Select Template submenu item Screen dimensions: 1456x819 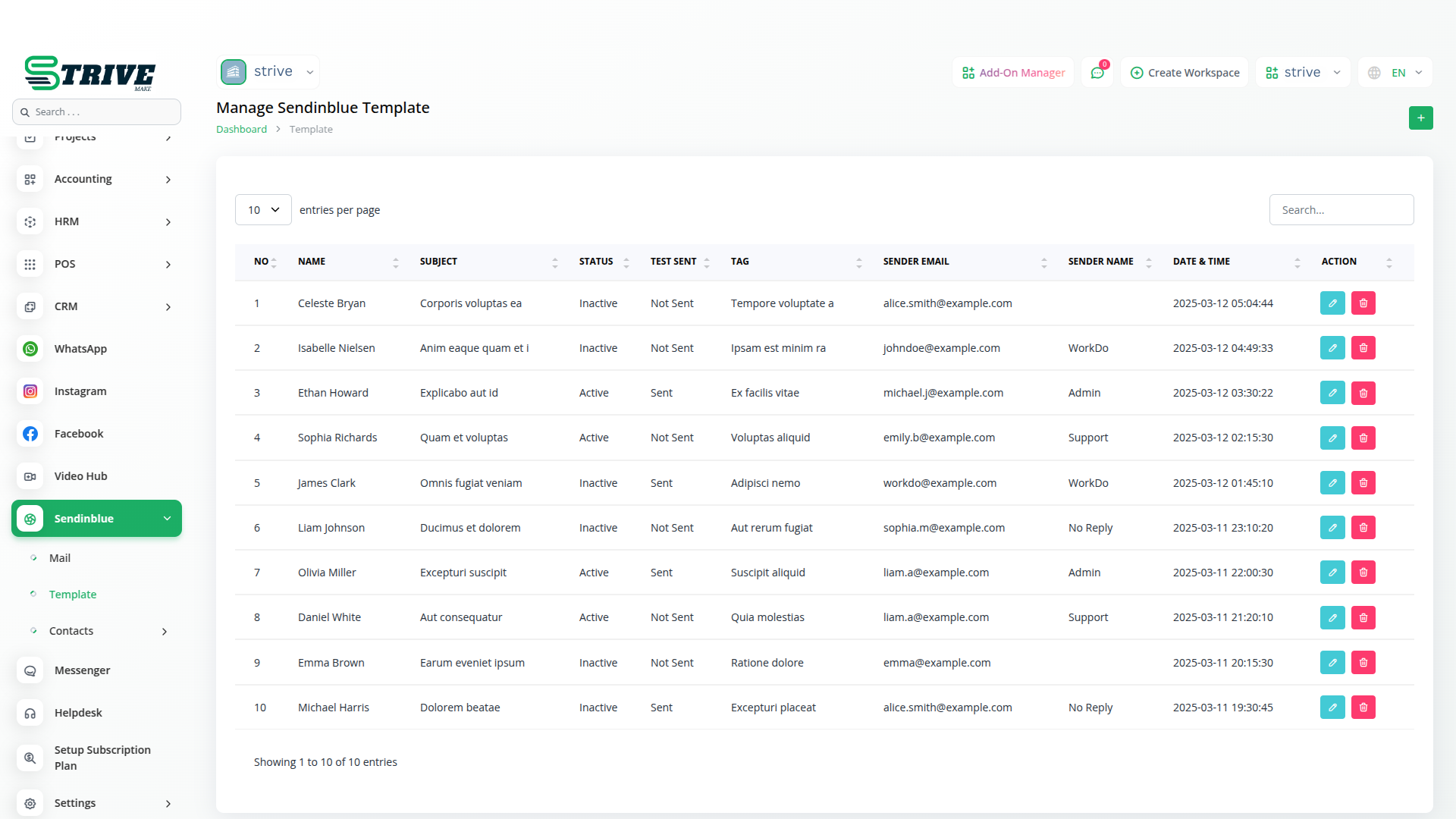pyautogui.click(x=73, y=595)
